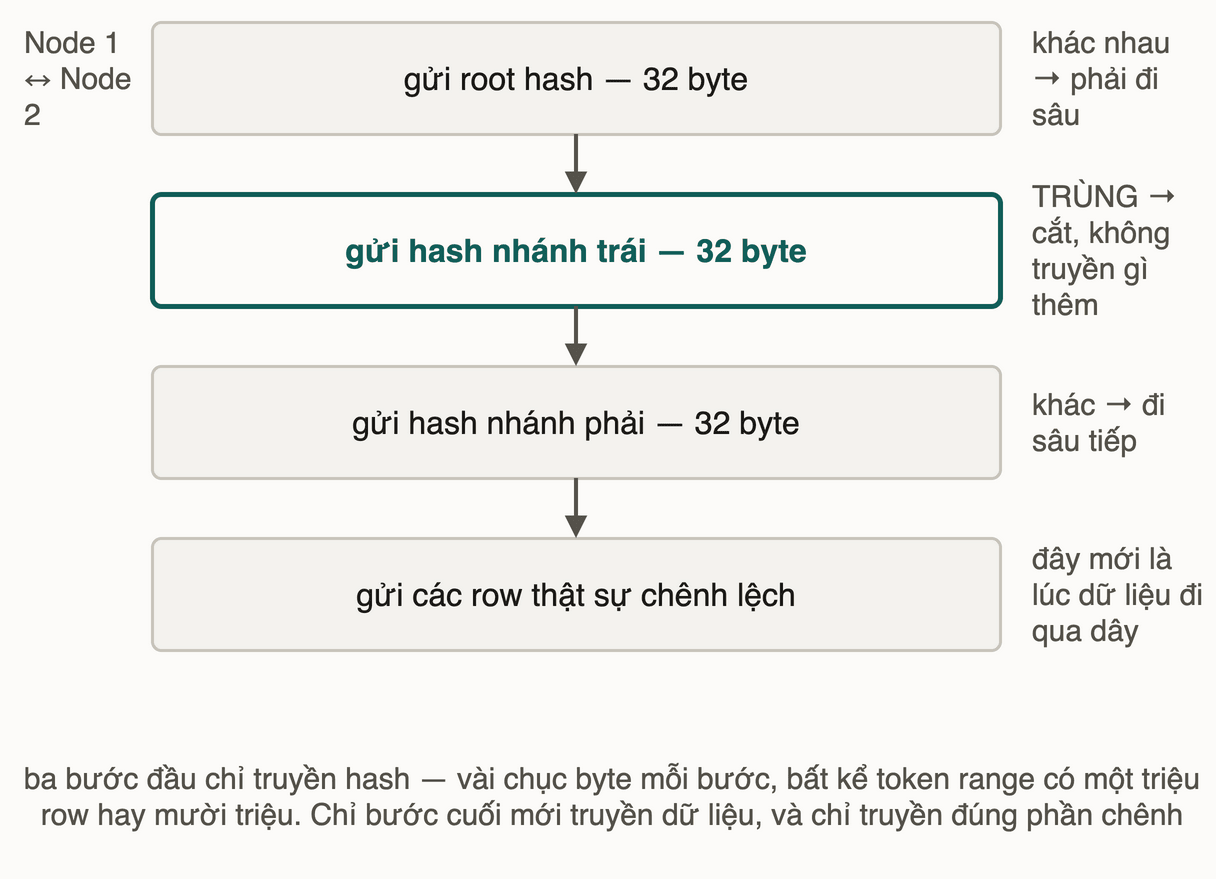The width and height of the screenshot is (1216, 879).
Task: Select the "gửi các row thật sự chênh lệch" box
Action: coord(576,595)
